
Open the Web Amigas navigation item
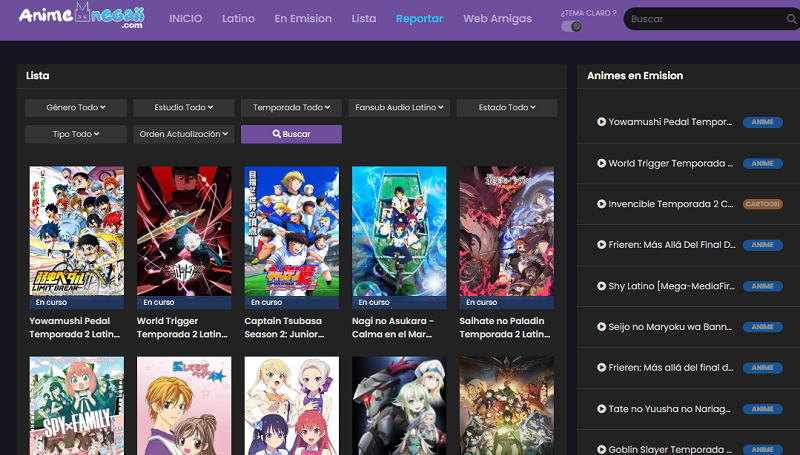pyautogui.click(x=497, y=19)
